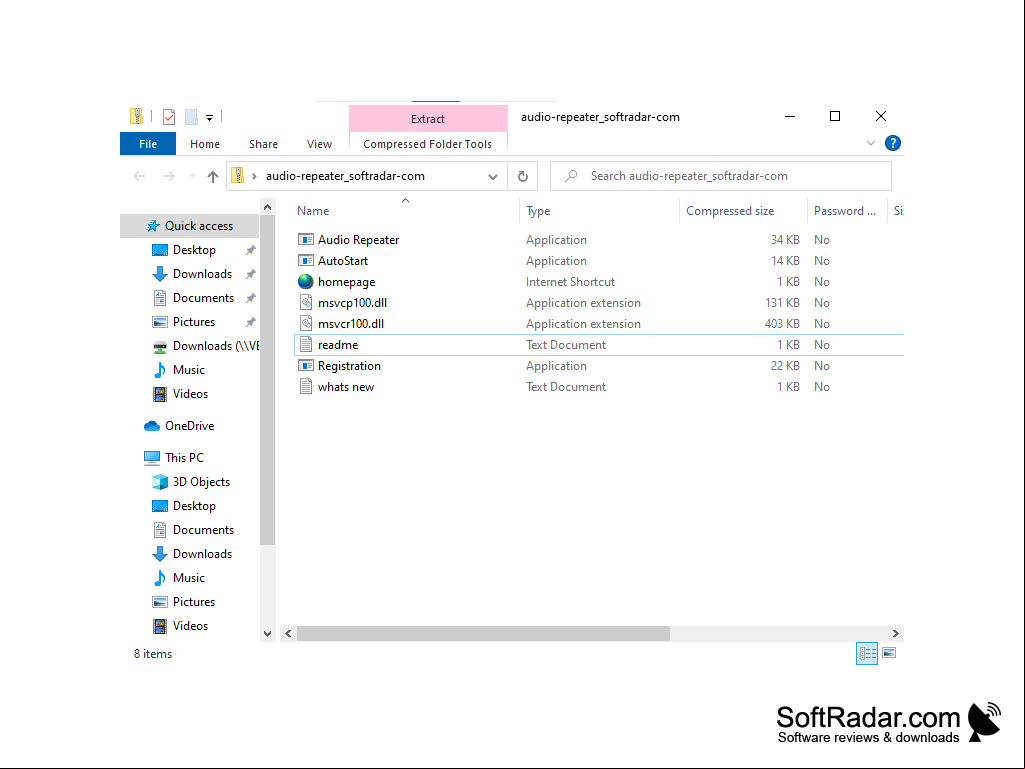Viewport: 1025px width, 769px height.
Task: Click navigation pane scroll down arrow
Action: [267, 634]
